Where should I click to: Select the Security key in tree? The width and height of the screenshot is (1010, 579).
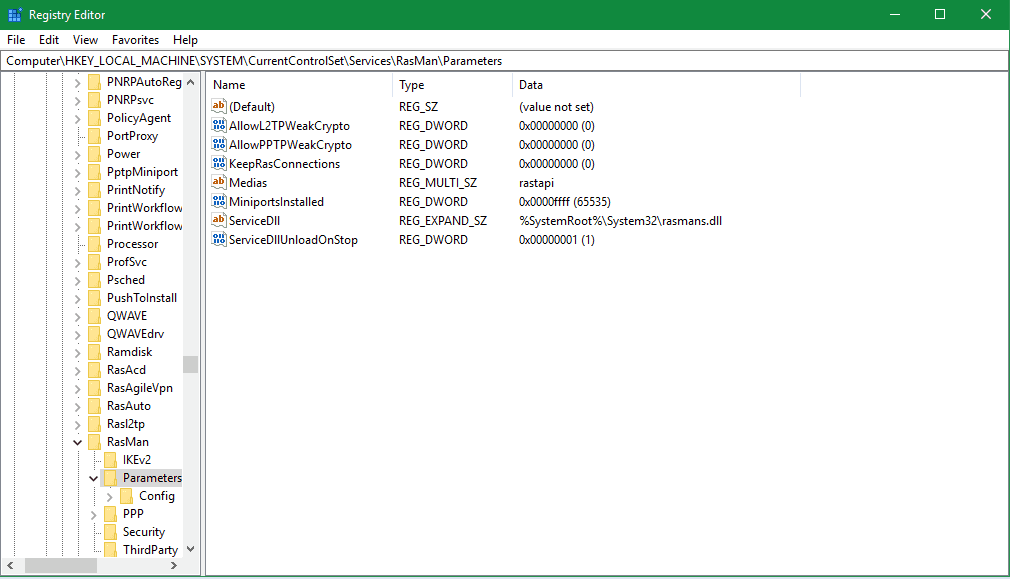[143, 532]
